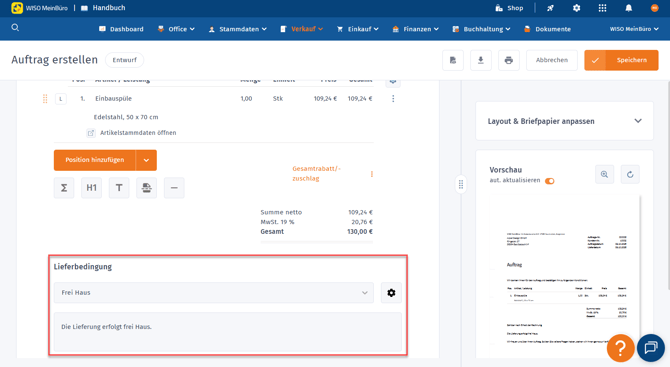
Task: Click the search magnifier icon
Action: [x=15, y=28]
